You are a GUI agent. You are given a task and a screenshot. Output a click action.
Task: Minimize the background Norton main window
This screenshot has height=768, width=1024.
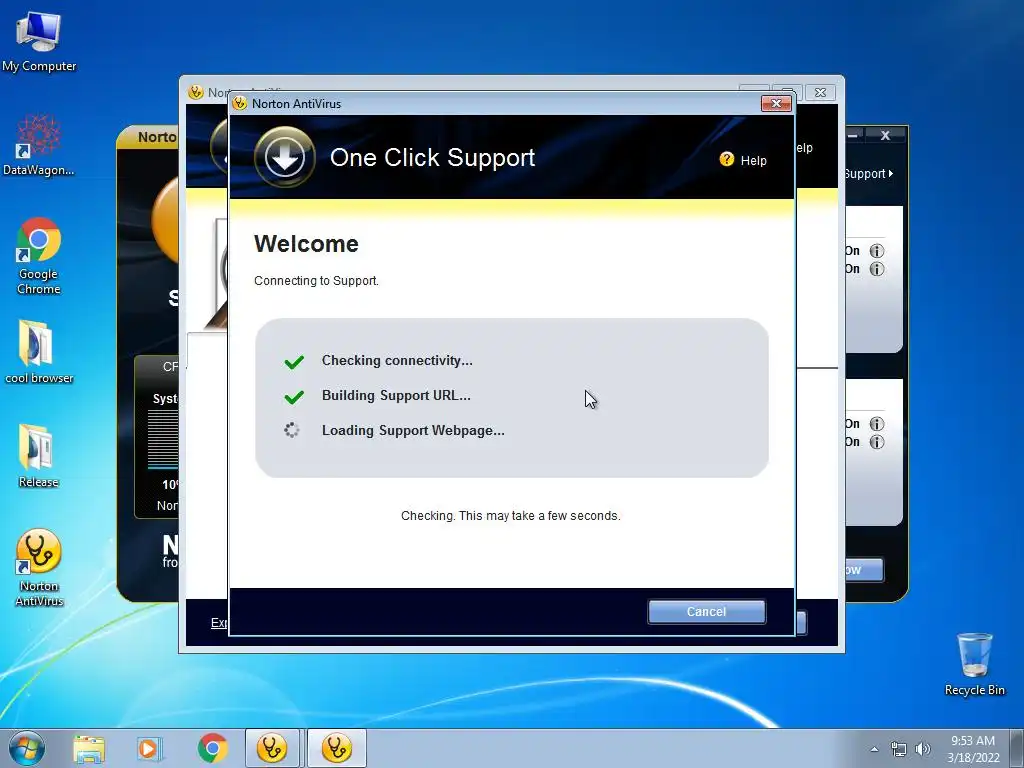854,135
